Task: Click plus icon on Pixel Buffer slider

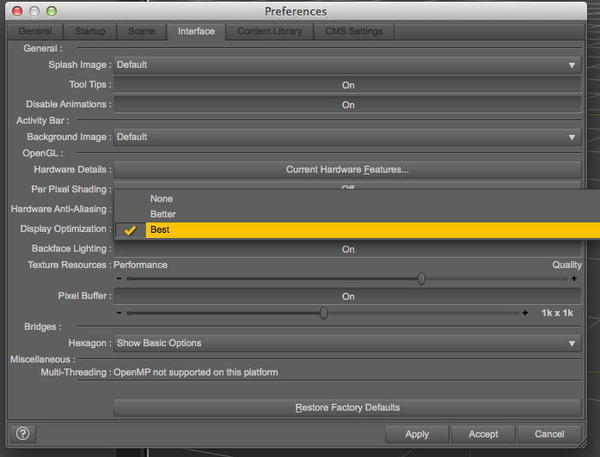Action: pyautogui.click(x=526, y=313)
